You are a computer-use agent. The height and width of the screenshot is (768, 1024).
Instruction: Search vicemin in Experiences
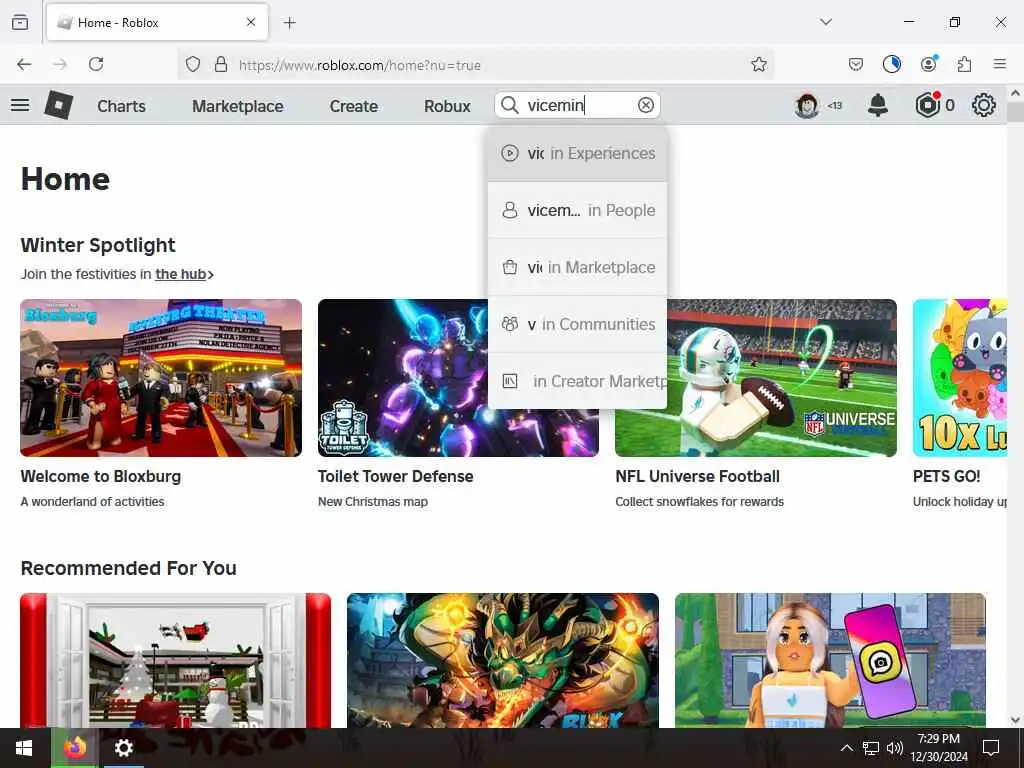click(x=577, y=153)
